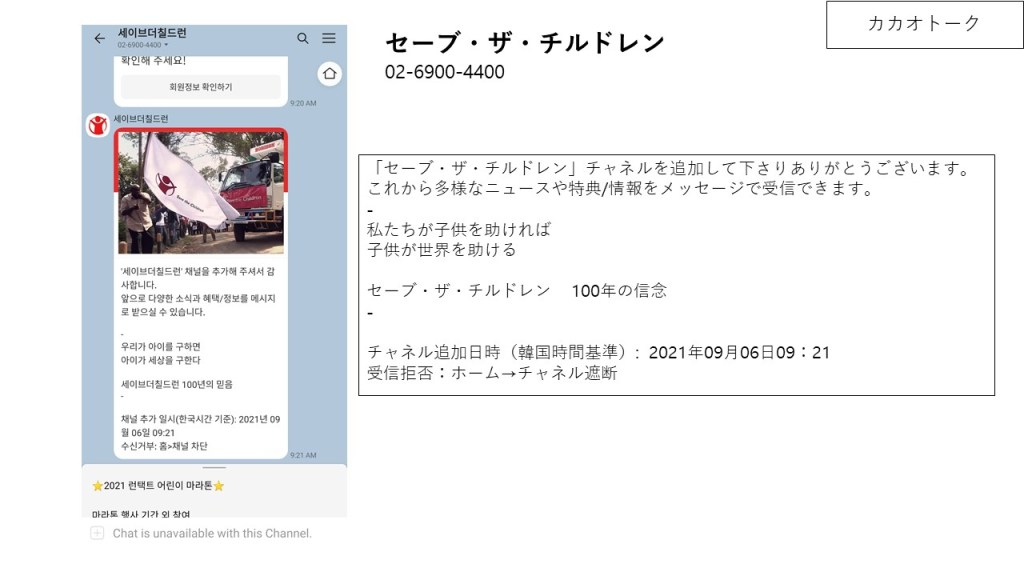The image size is (1024, 576).
Task: Tap the round home icon button
Action: point(330,74)
